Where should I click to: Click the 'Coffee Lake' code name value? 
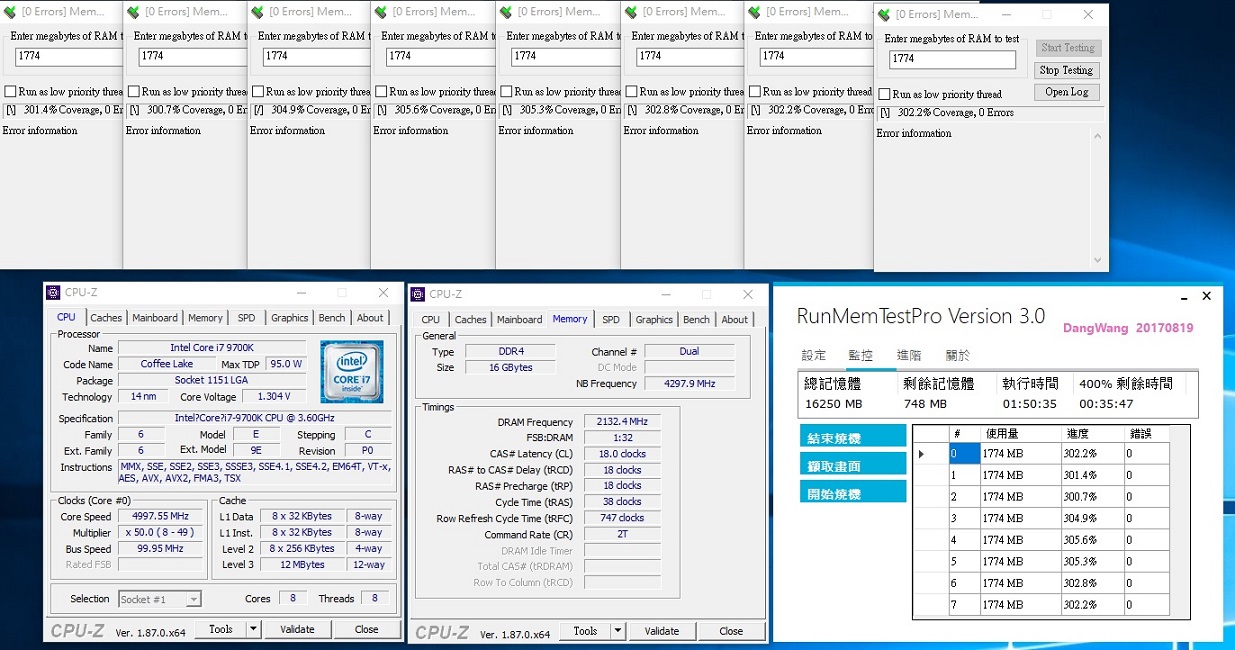(x=167, y=364)
